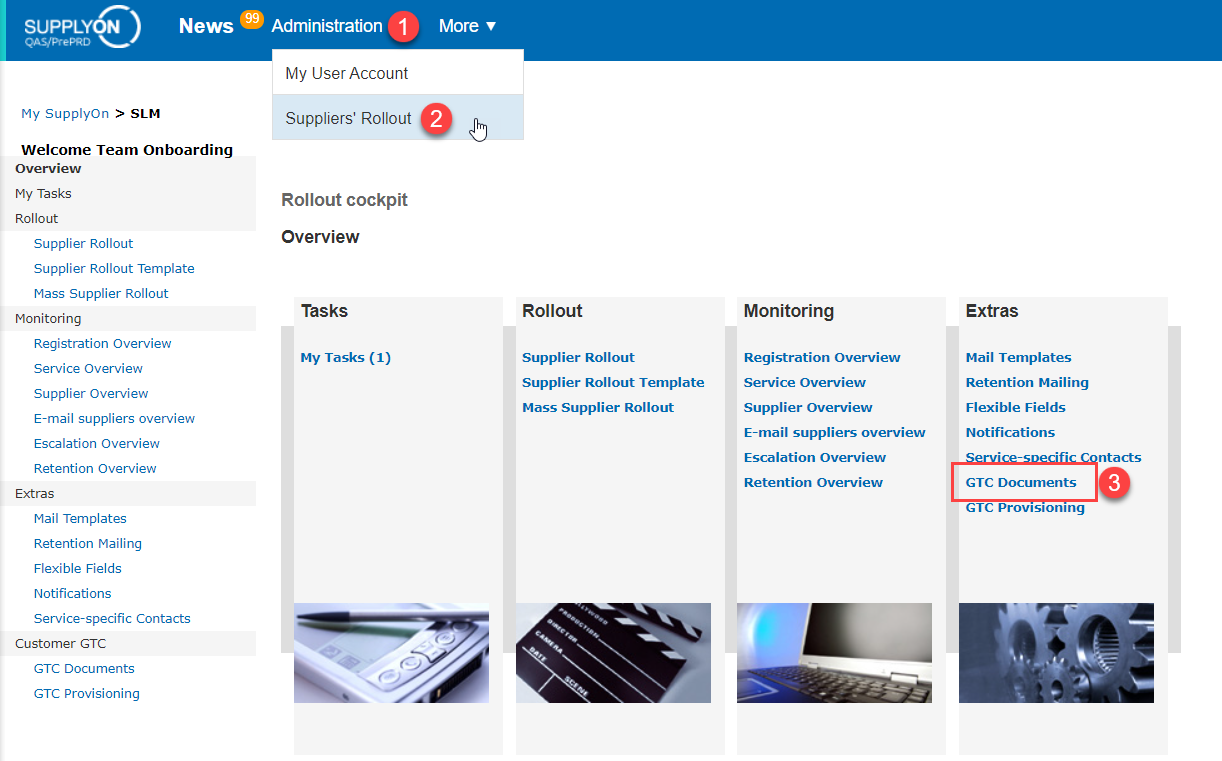
Task: Click the Monitoring laptop image
Action: pyautogui.click(x=834, y=653)
